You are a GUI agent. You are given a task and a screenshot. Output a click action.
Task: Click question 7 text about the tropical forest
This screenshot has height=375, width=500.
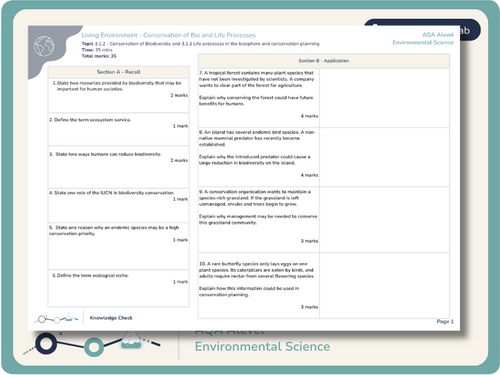(x=256, y=79)
